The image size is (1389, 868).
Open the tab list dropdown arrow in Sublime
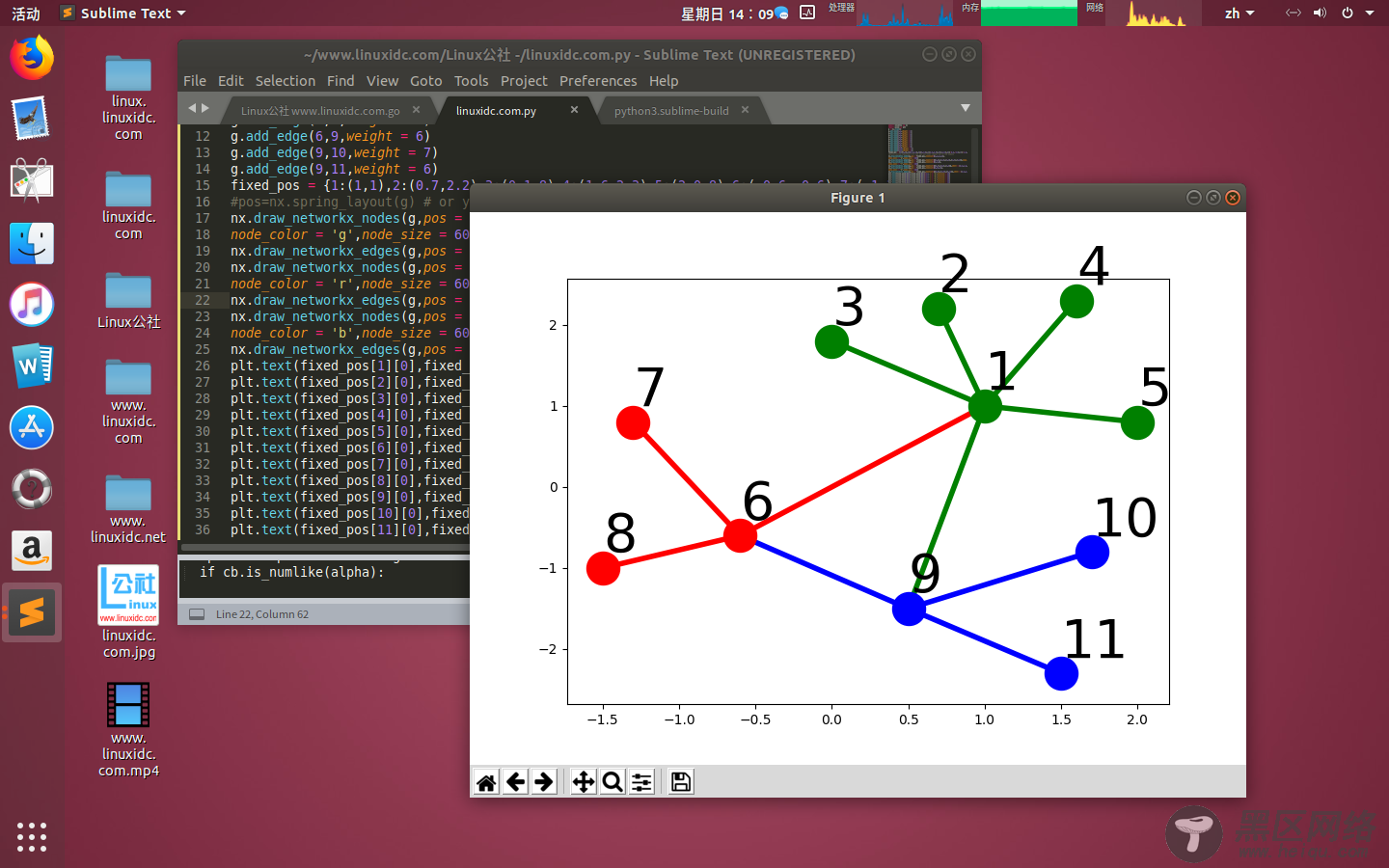click(966, 108)
